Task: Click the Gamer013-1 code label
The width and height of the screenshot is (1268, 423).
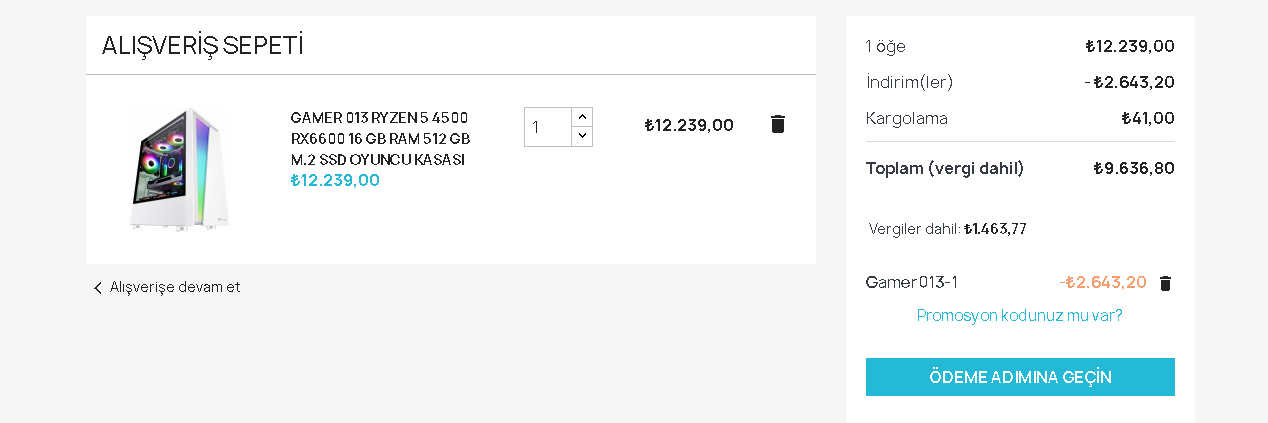Action: (912, 282)
